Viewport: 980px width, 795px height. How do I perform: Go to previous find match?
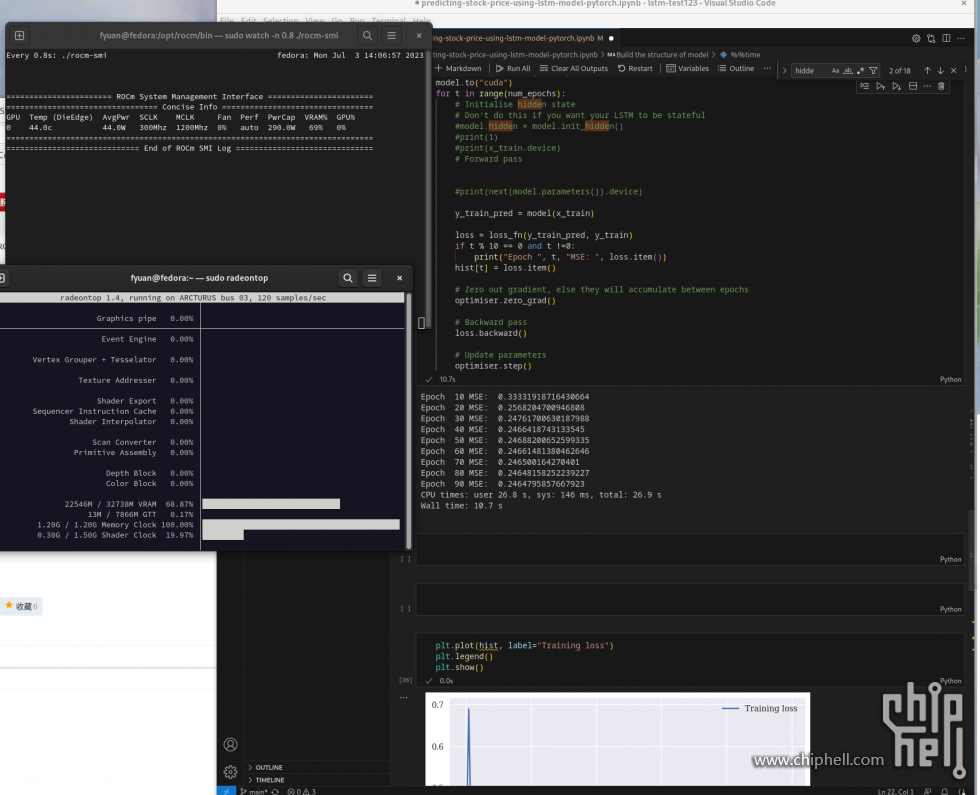(928, 71)
